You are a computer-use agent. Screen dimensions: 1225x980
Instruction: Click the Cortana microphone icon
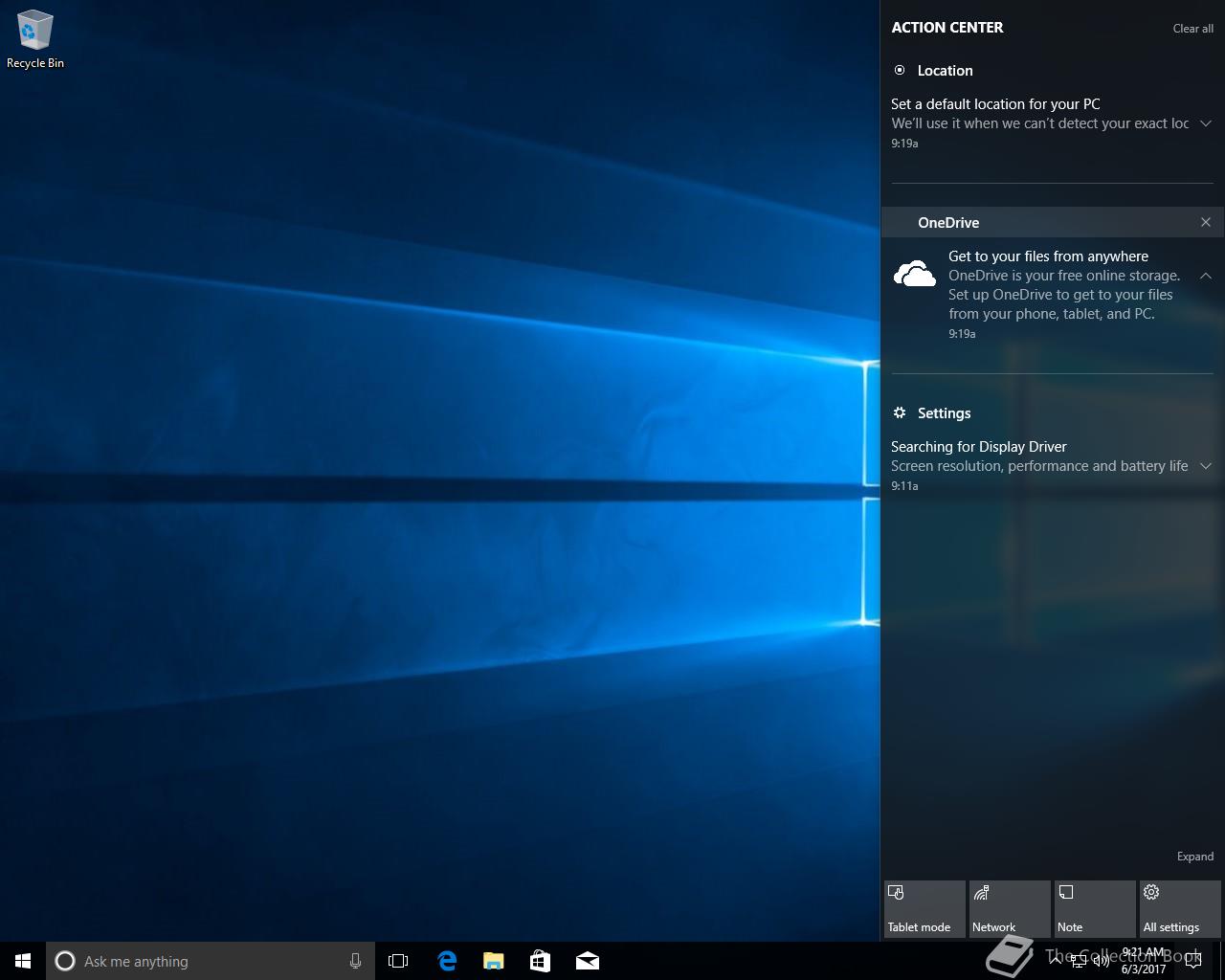click(x=355, y=961)
